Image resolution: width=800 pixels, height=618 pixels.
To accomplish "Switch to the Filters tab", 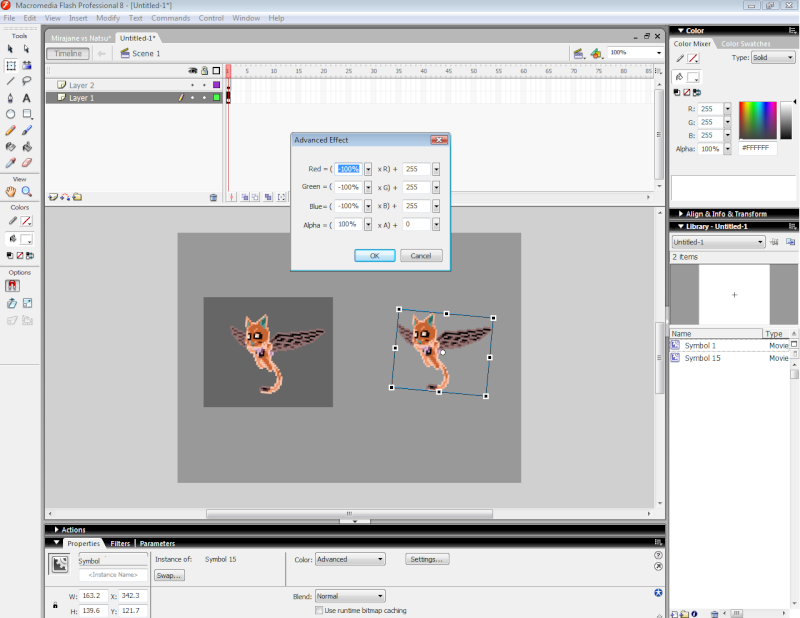I will pos(120,543).
